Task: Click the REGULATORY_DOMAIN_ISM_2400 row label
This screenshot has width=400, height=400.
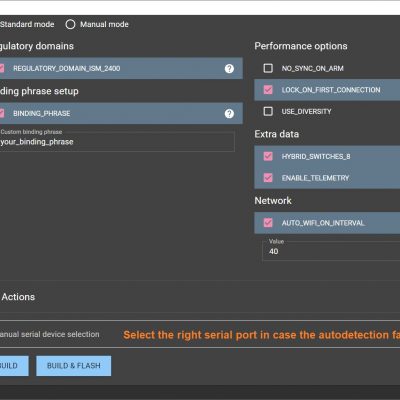Action: (x=67, y=68)
